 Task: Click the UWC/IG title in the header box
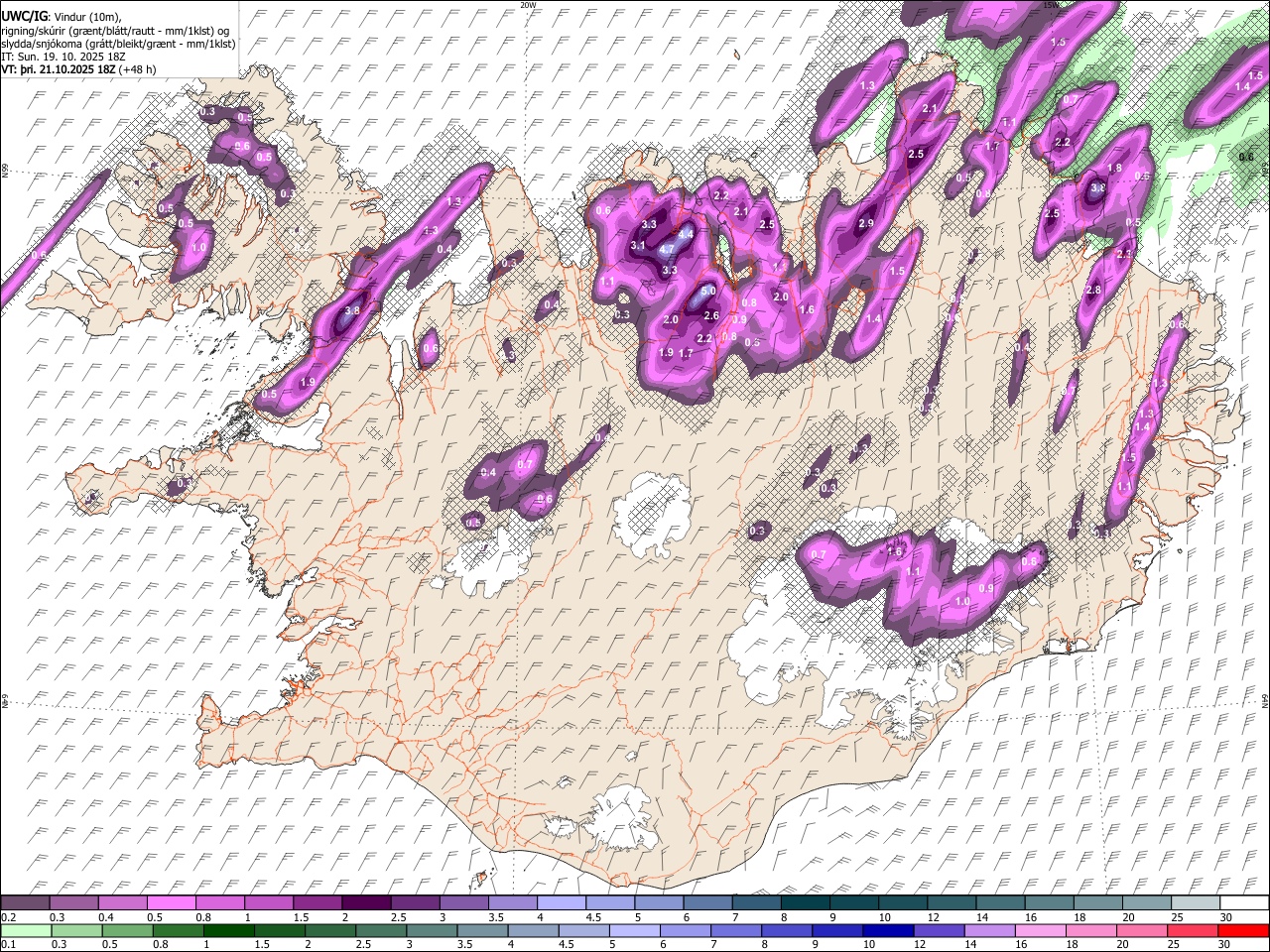(x=23, y=16)
